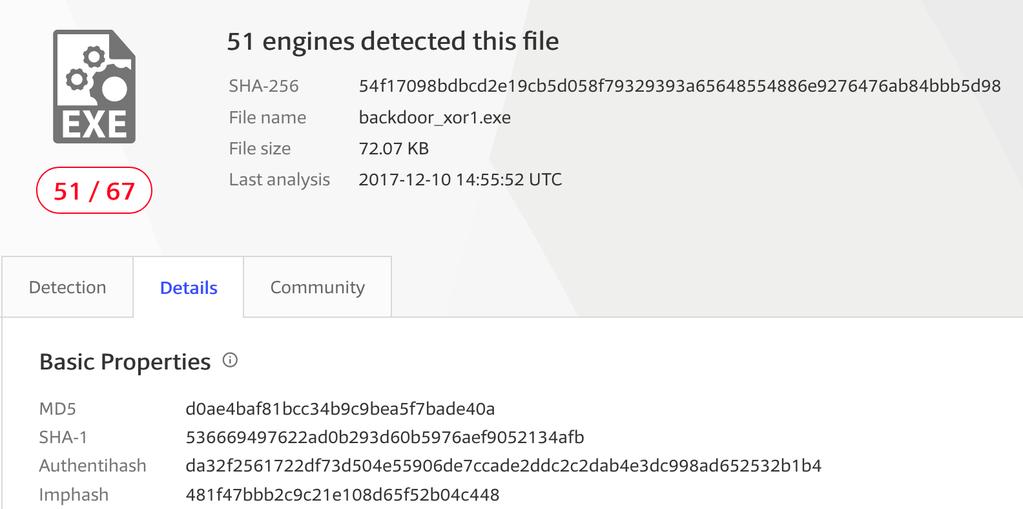Click the Basic Properties heading
Screen dimensions: 1023x509
125,362
